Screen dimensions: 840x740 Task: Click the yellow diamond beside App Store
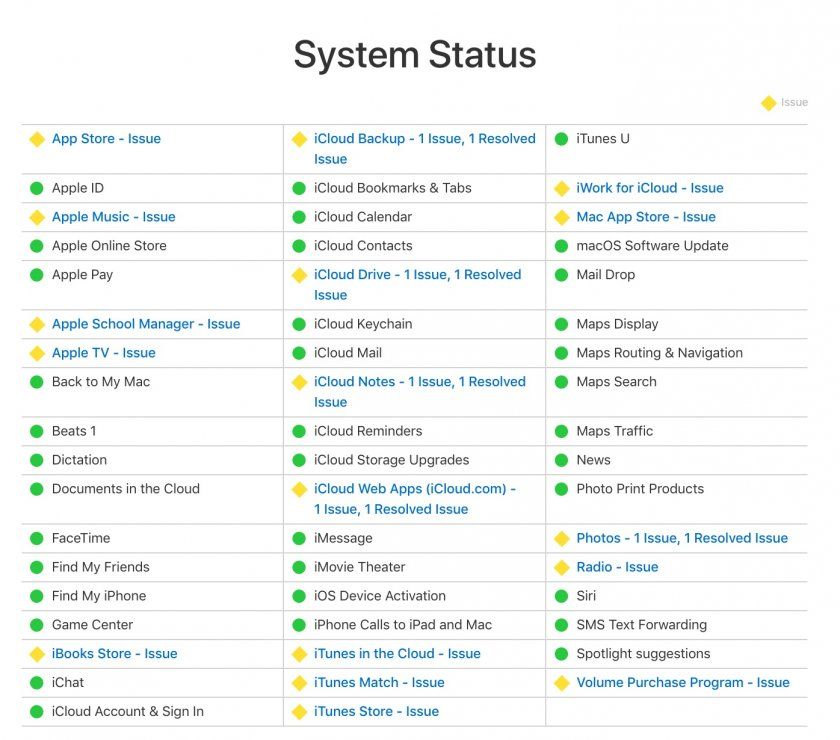(x=37, y=139)
